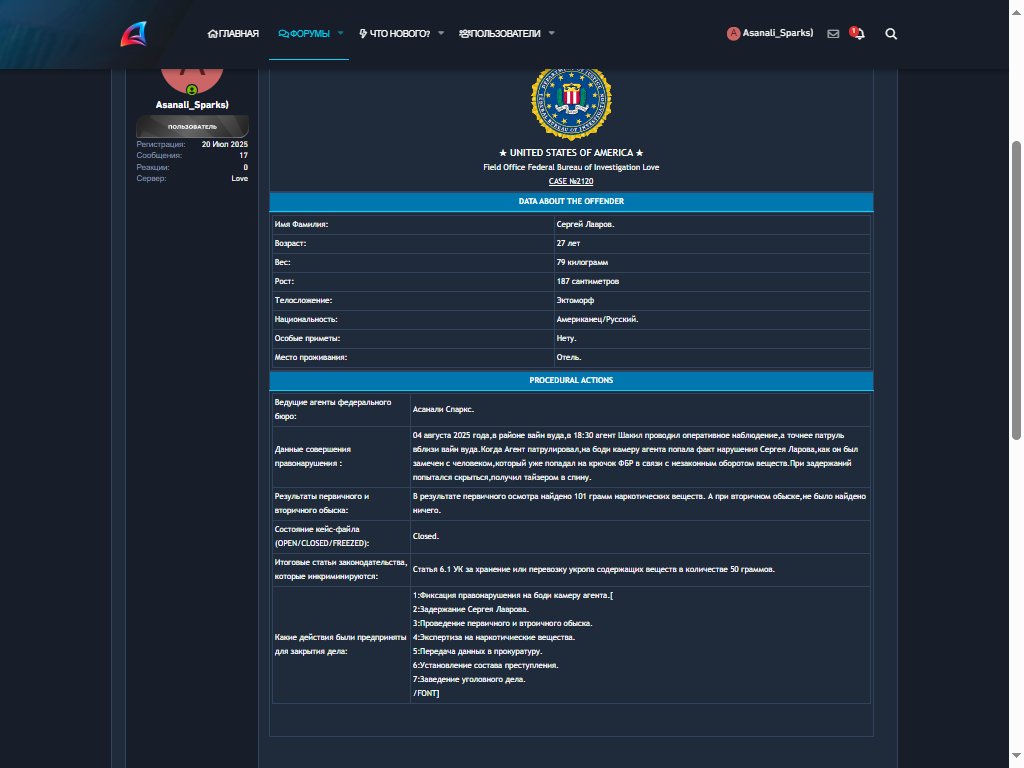Click the CASE №2120 underlined text
Viewport: 1024px width, 768px height.
(x=571, y=182)
